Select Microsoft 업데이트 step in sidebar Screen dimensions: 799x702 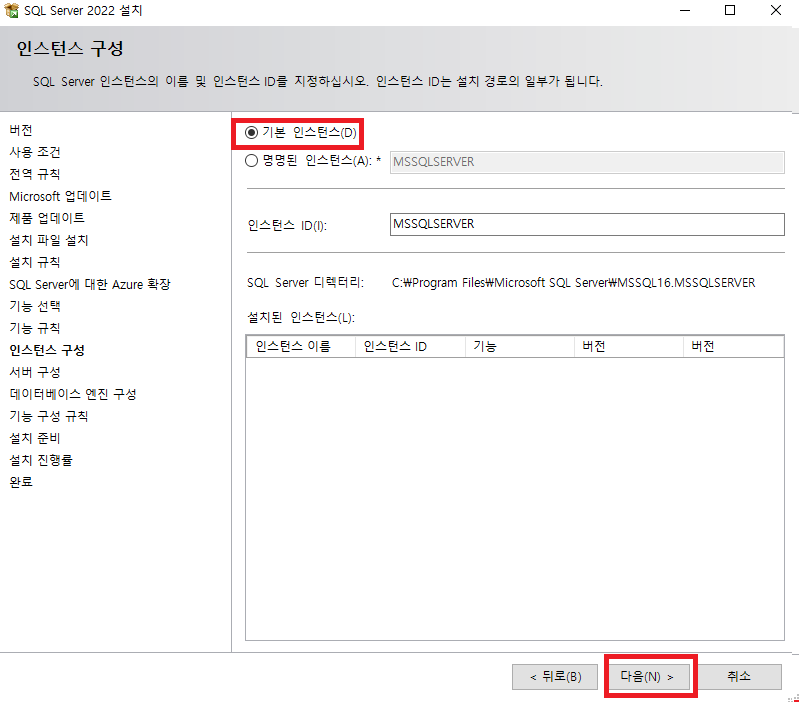pos(60,196)
